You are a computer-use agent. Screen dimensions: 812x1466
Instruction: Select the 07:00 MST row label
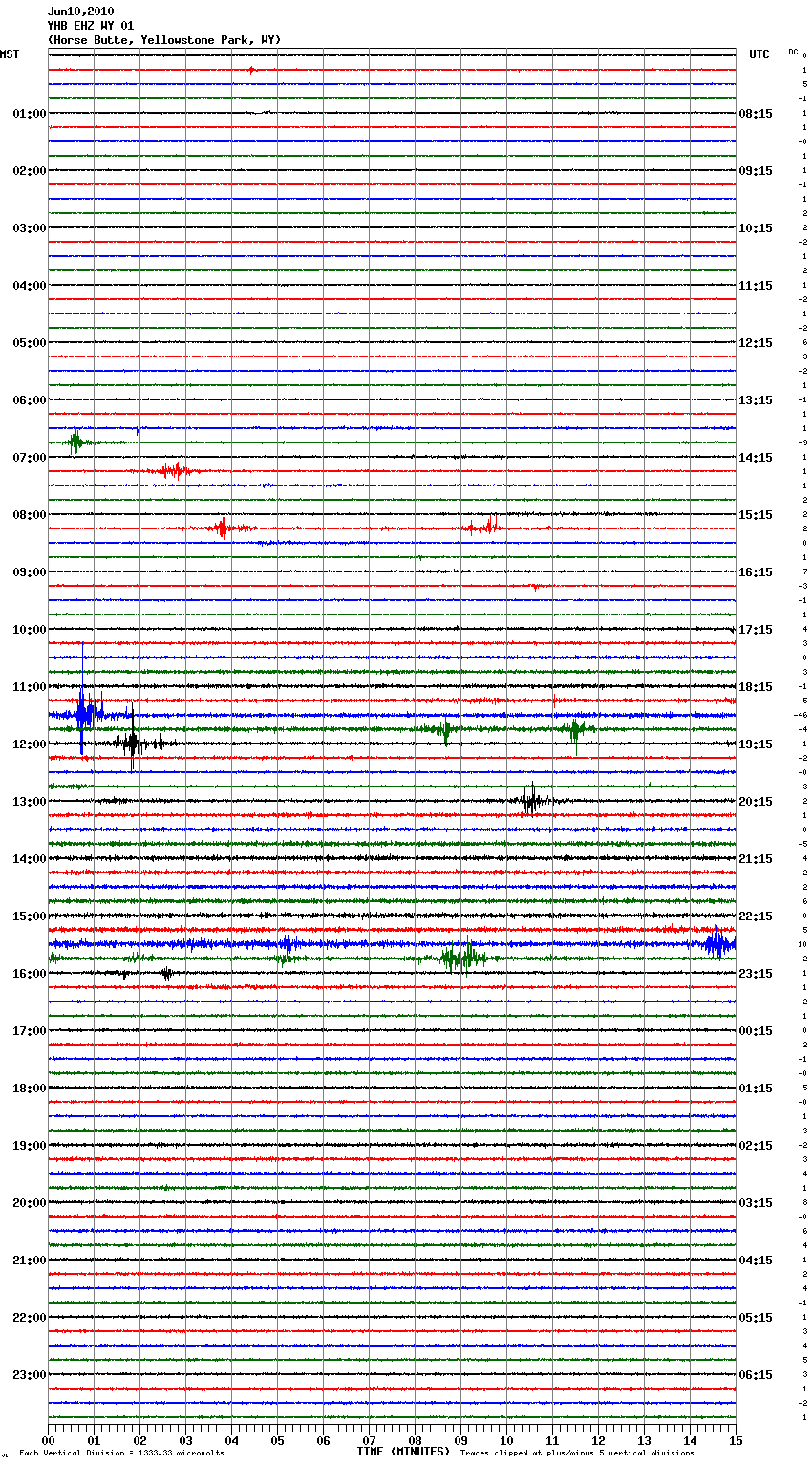pos(29,458)
